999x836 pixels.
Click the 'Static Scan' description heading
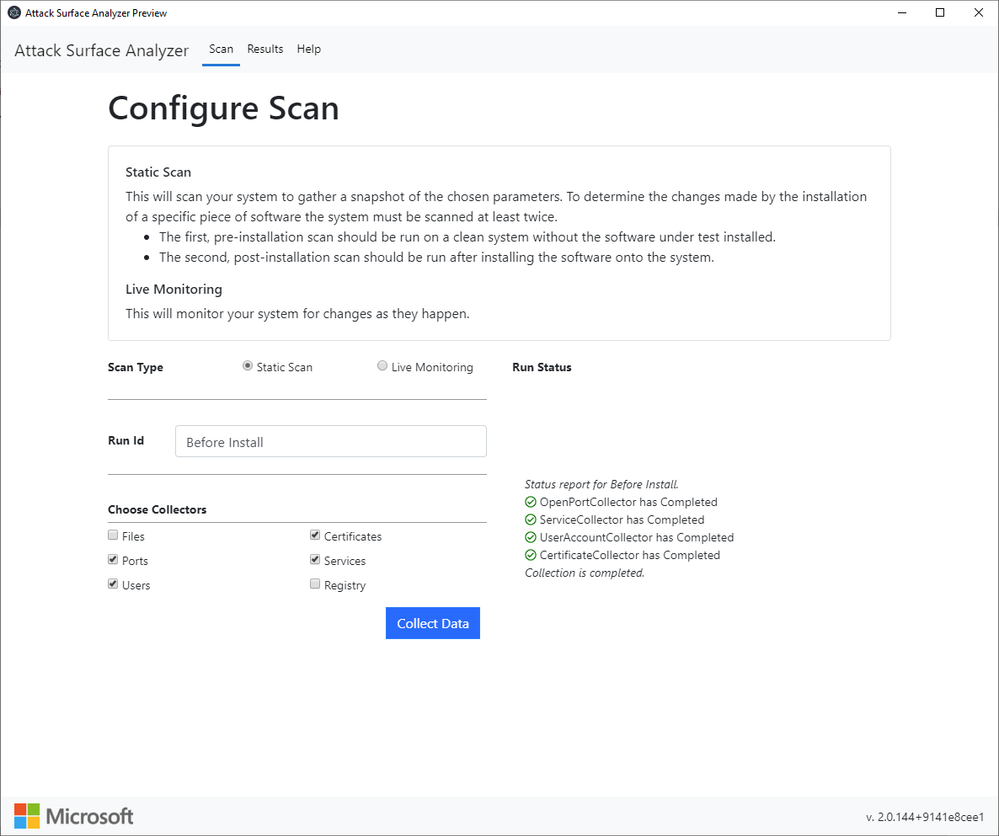[x=158, y=172]
